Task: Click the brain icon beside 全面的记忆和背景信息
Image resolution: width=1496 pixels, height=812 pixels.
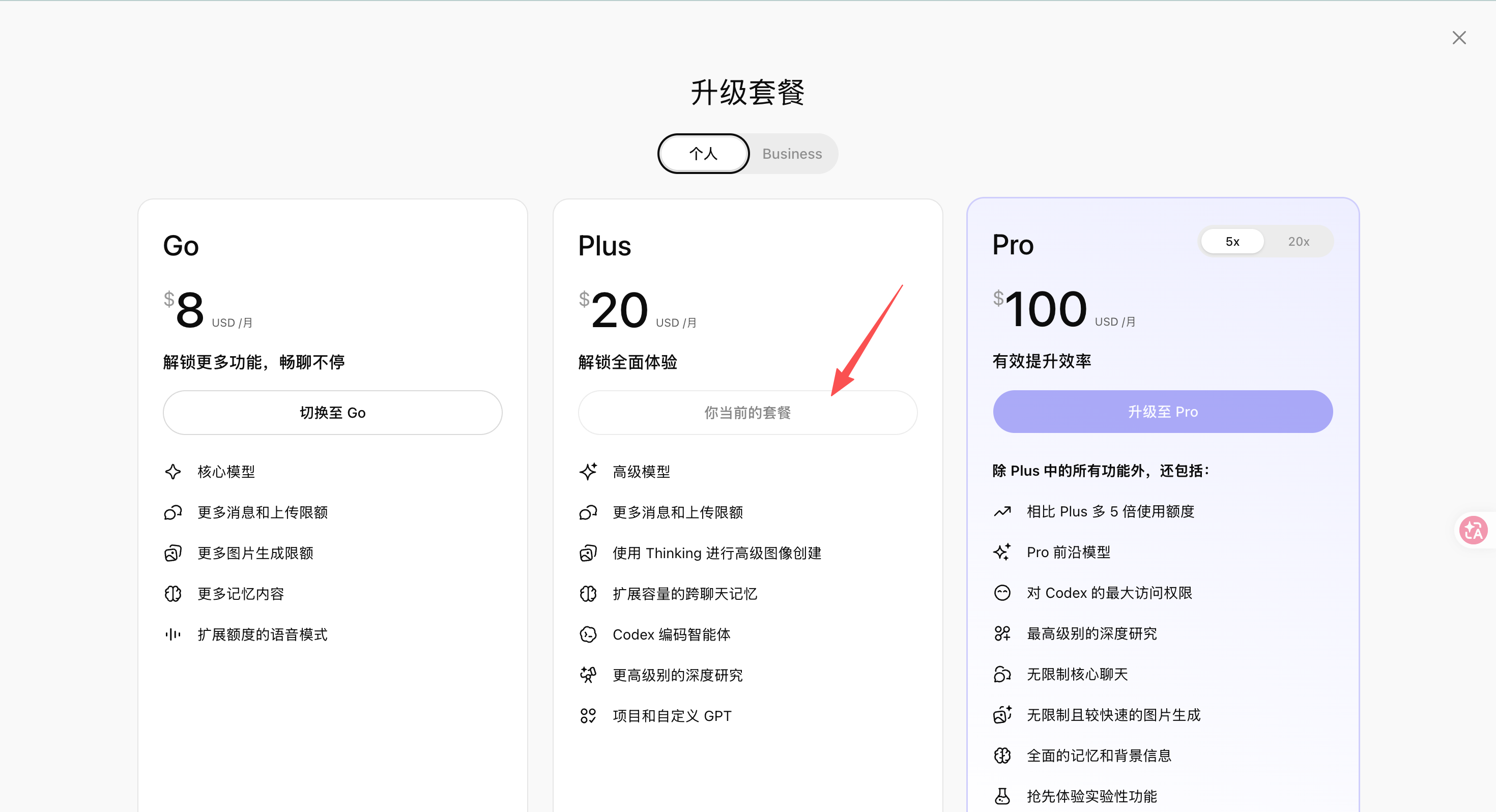Action: [x=1002, y=755]
